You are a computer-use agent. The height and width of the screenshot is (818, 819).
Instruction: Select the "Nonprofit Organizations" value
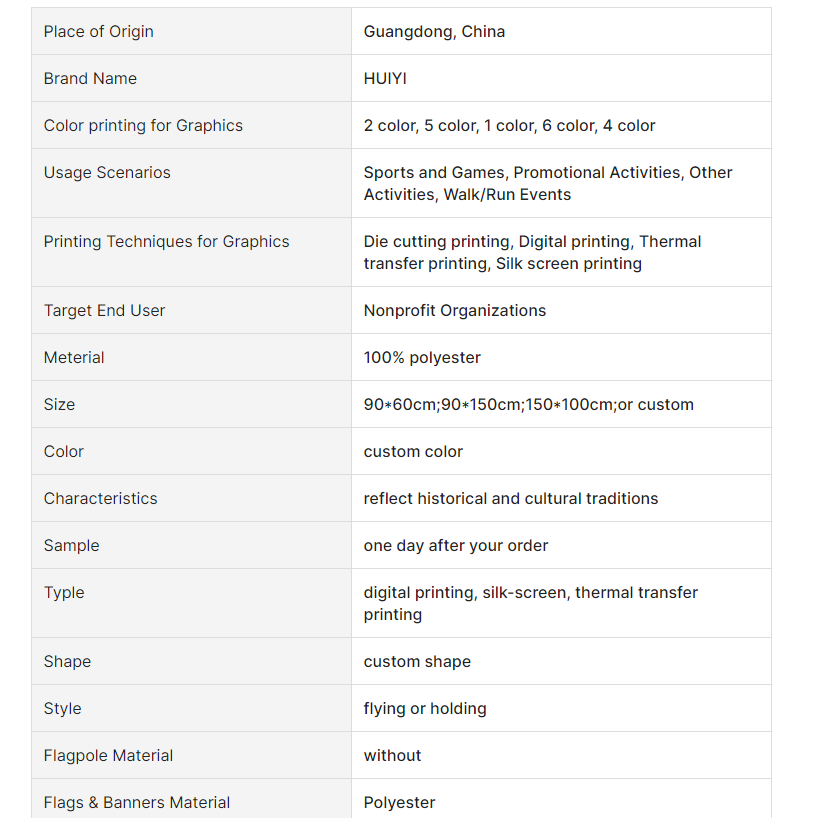click(x=455, y=311)
